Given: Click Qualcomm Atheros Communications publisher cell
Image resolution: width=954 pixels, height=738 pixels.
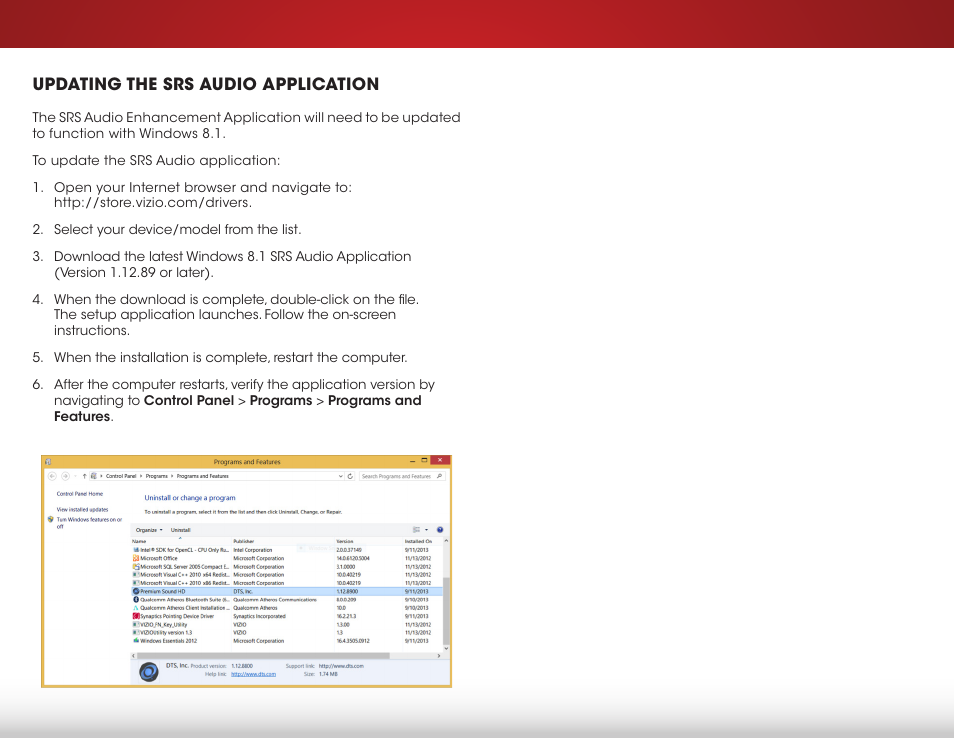Looking at the screenshot, I should tap(275, 600).
